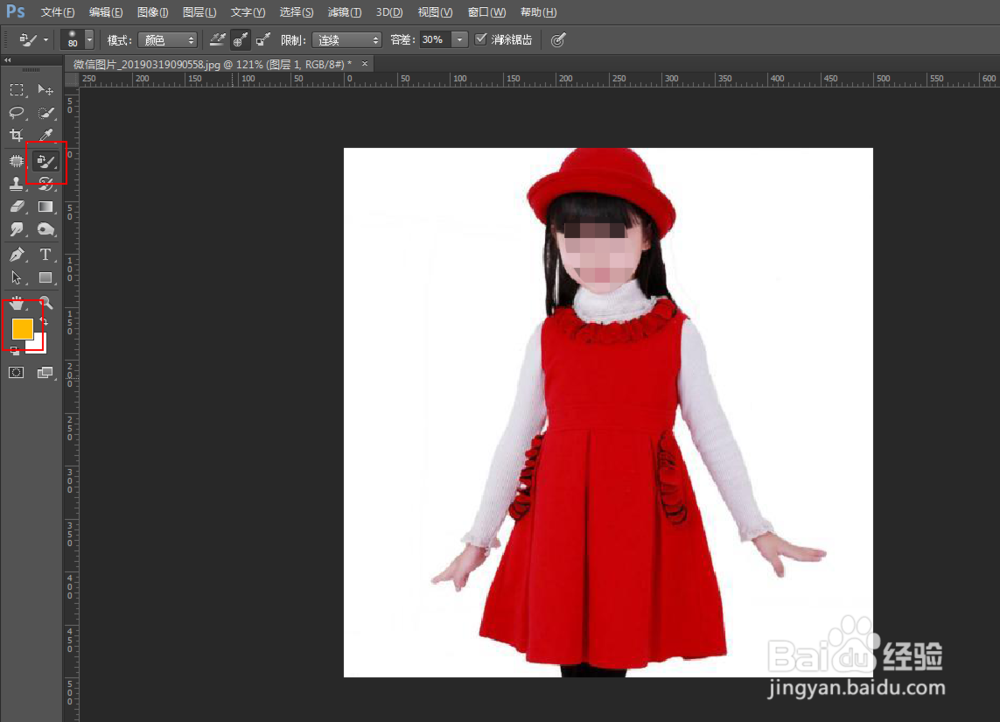Select the Hand tool
The height and width of the screenshot is (722, 1000).
[x=17, y=303]
